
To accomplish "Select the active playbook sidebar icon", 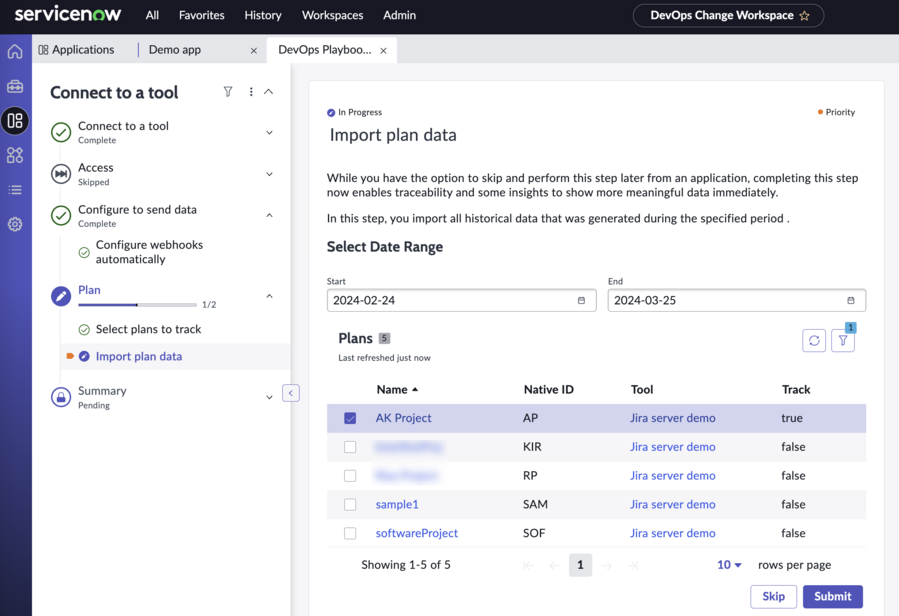I will [x=15, y=121].
